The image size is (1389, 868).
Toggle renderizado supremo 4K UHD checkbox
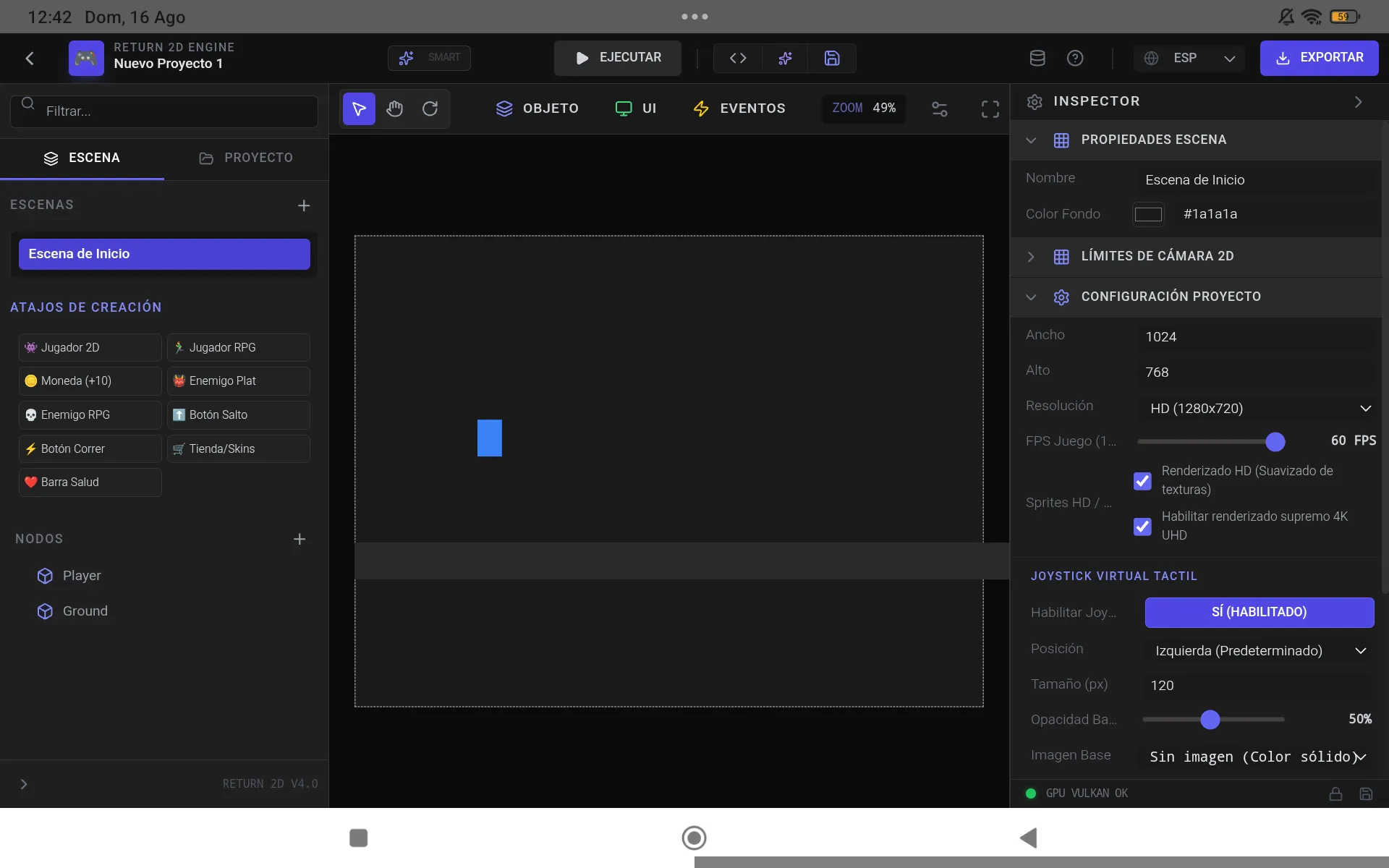[x=1142, y=527]
